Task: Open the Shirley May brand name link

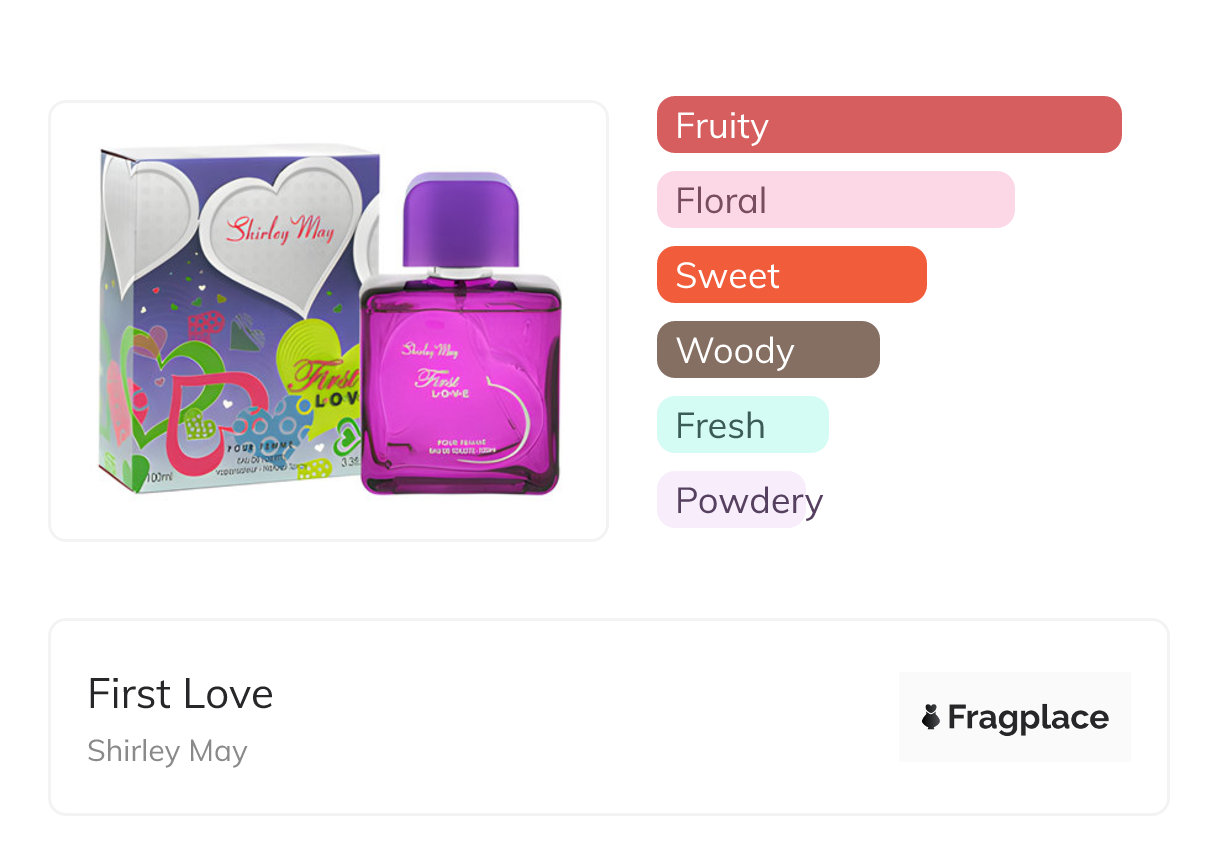Action: click(167, 751)
